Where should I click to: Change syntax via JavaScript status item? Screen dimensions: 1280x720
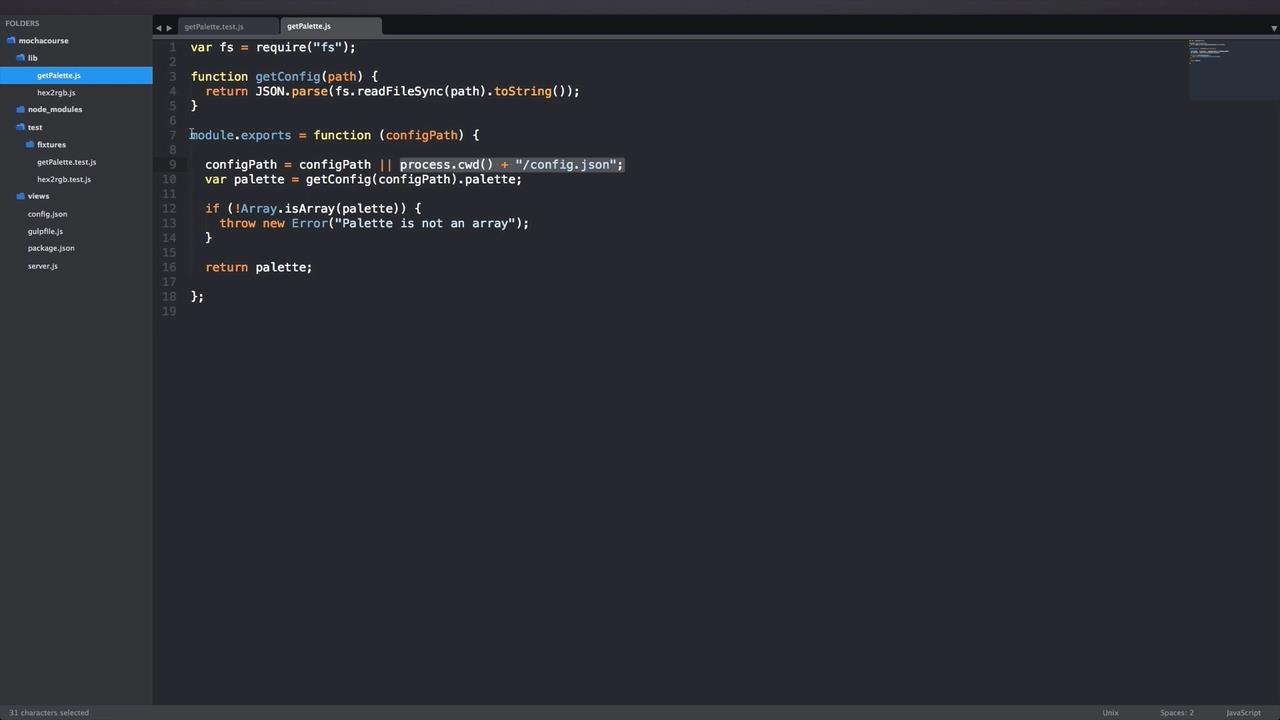coord(1243,713)
